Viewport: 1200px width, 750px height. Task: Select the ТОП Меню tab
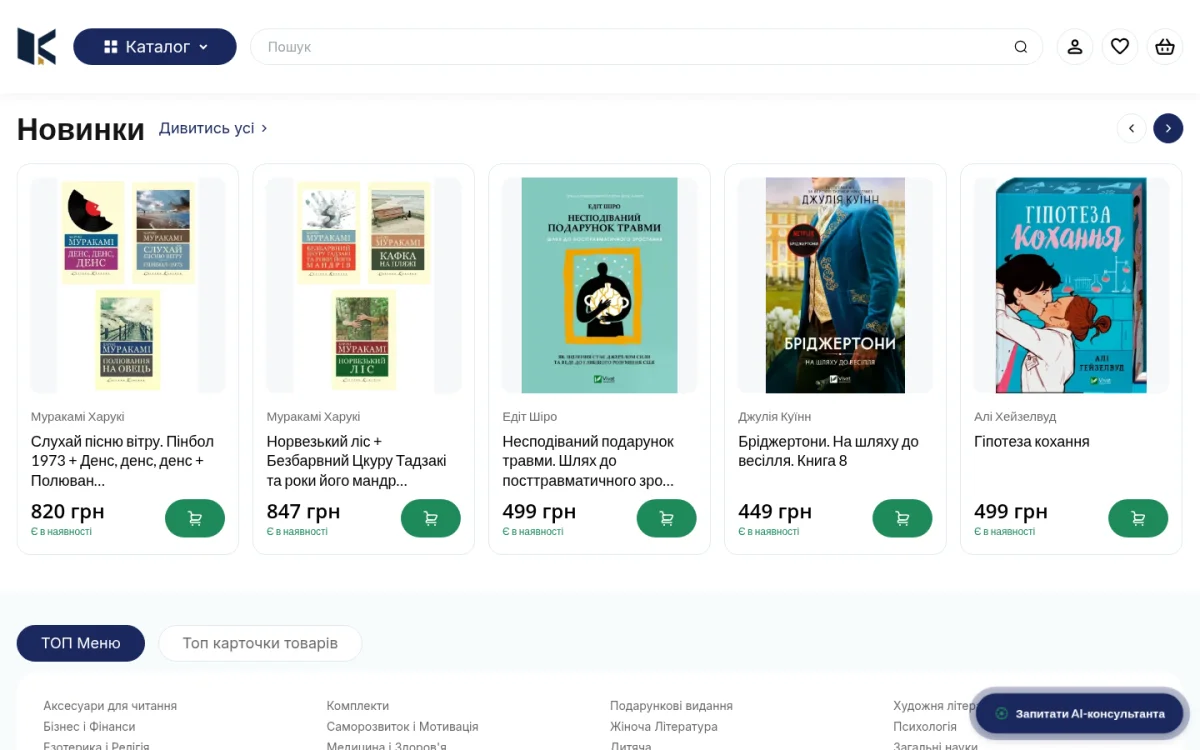click(x=81, y=643)
